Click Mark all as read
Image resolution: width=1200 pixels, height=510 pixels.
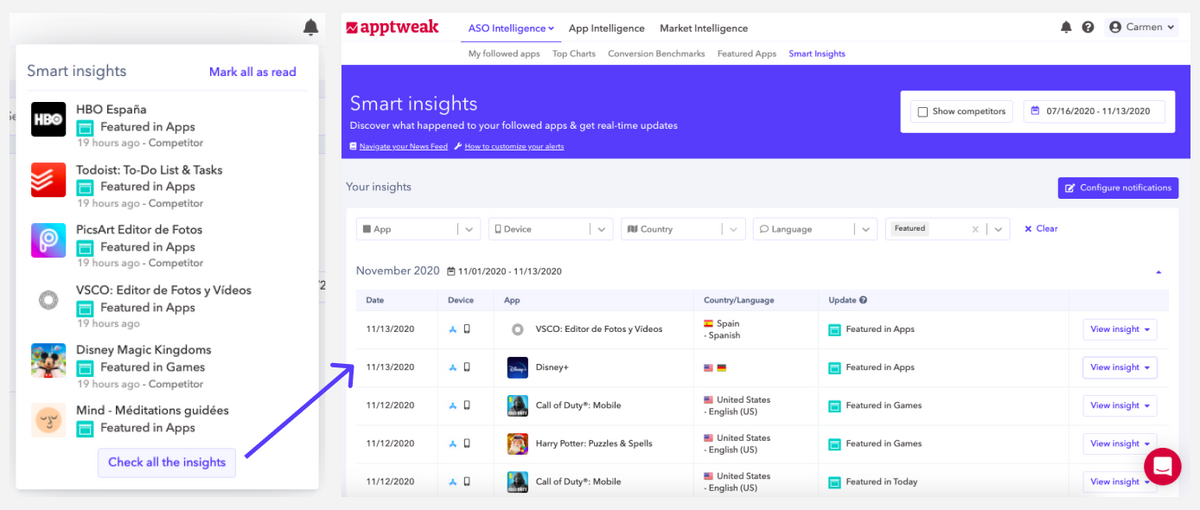click(252, 72)
